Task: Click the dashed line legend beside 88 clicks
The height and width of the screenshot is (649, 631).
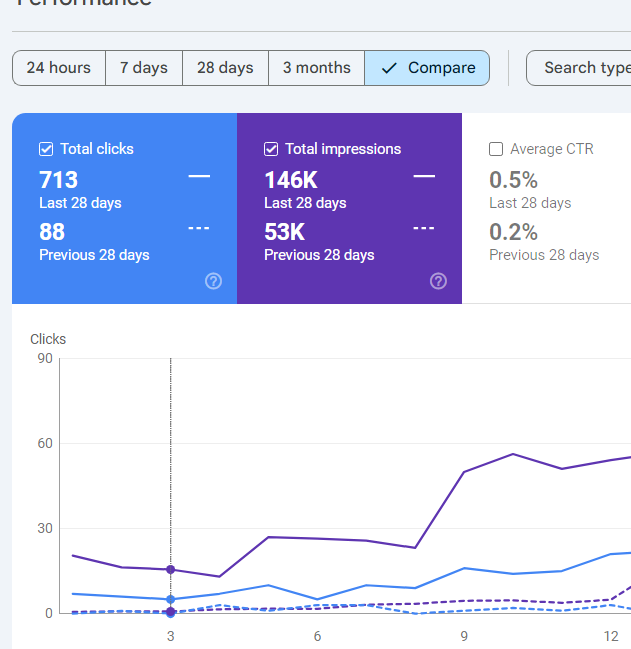Action: point(199,228)
